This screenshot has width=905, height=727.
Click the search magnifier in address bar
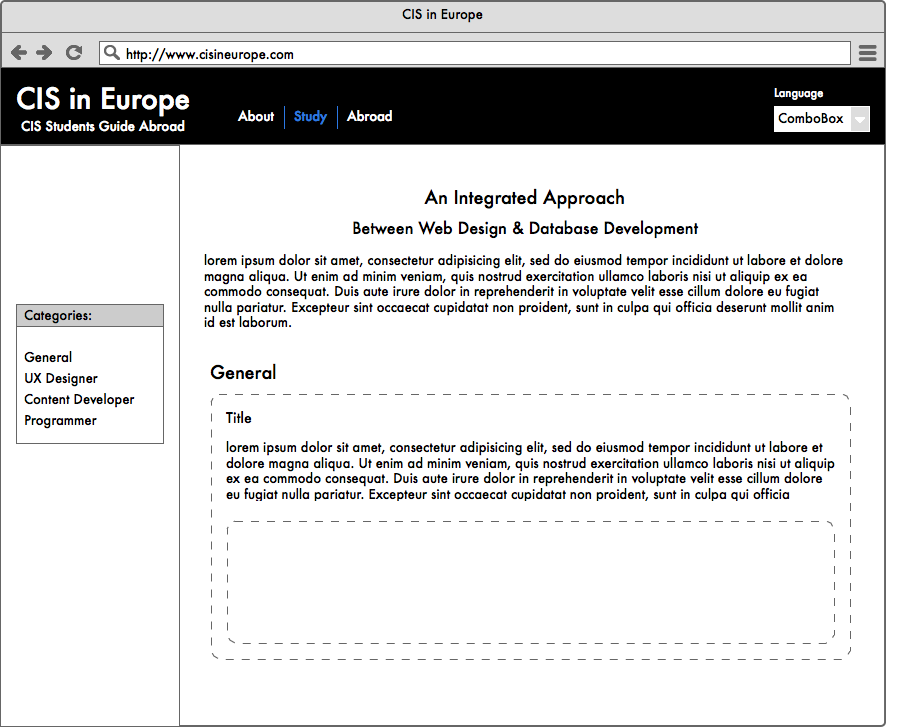pos(112,53)
